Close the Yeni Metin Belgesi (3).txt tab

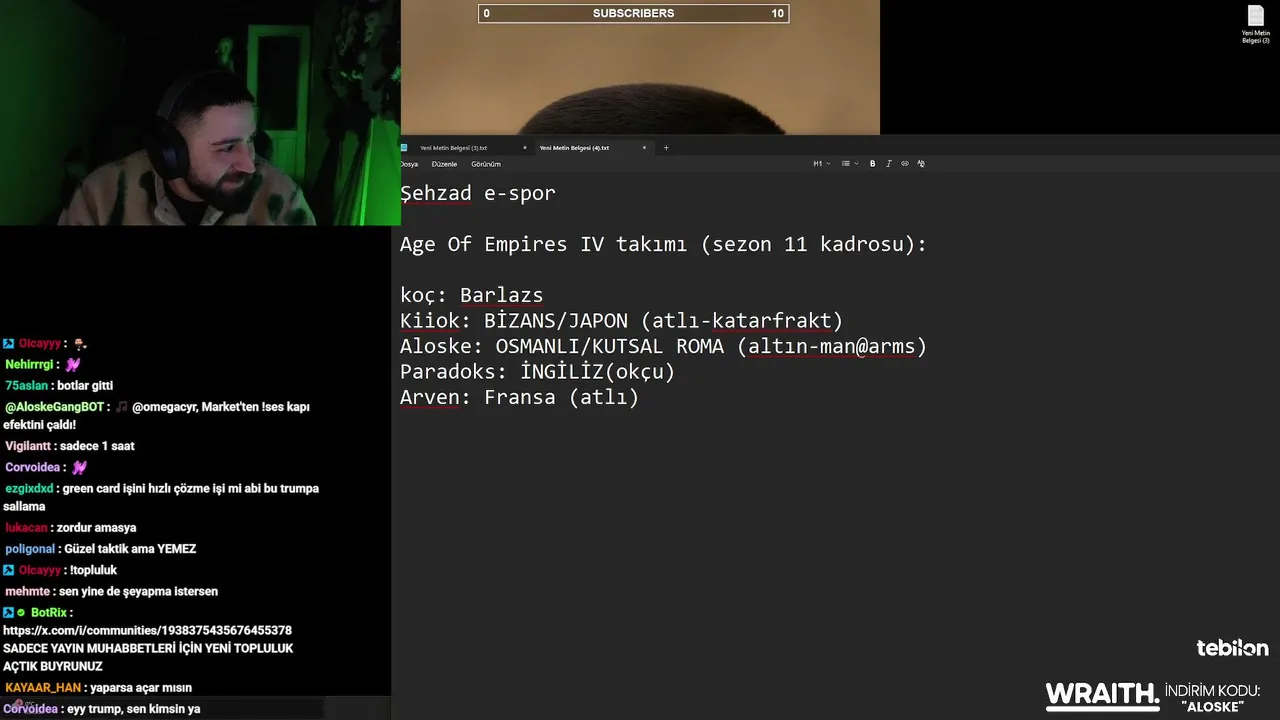[524, 148]
